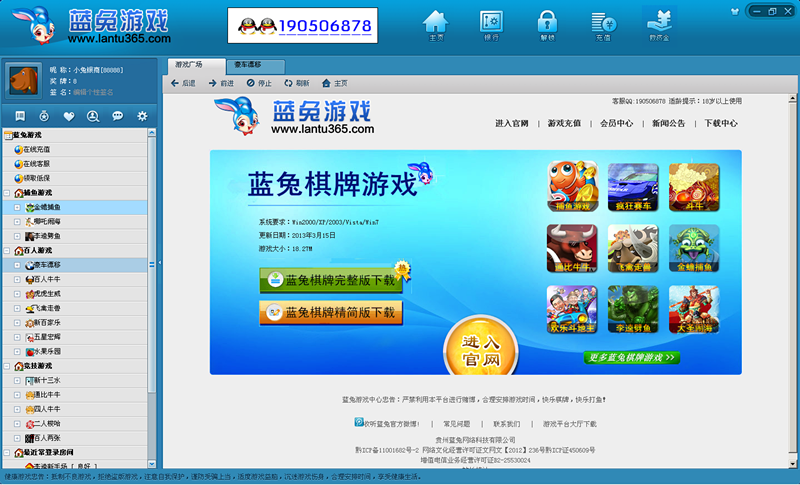Click the sidebar collapse arrow handle
Image resolution: width=800 pixels, height=485 pixels.
click(x=159, y=263)
